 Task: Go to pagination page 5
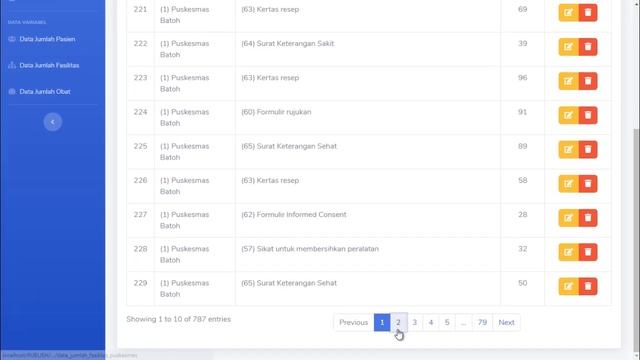coord(447,322)
